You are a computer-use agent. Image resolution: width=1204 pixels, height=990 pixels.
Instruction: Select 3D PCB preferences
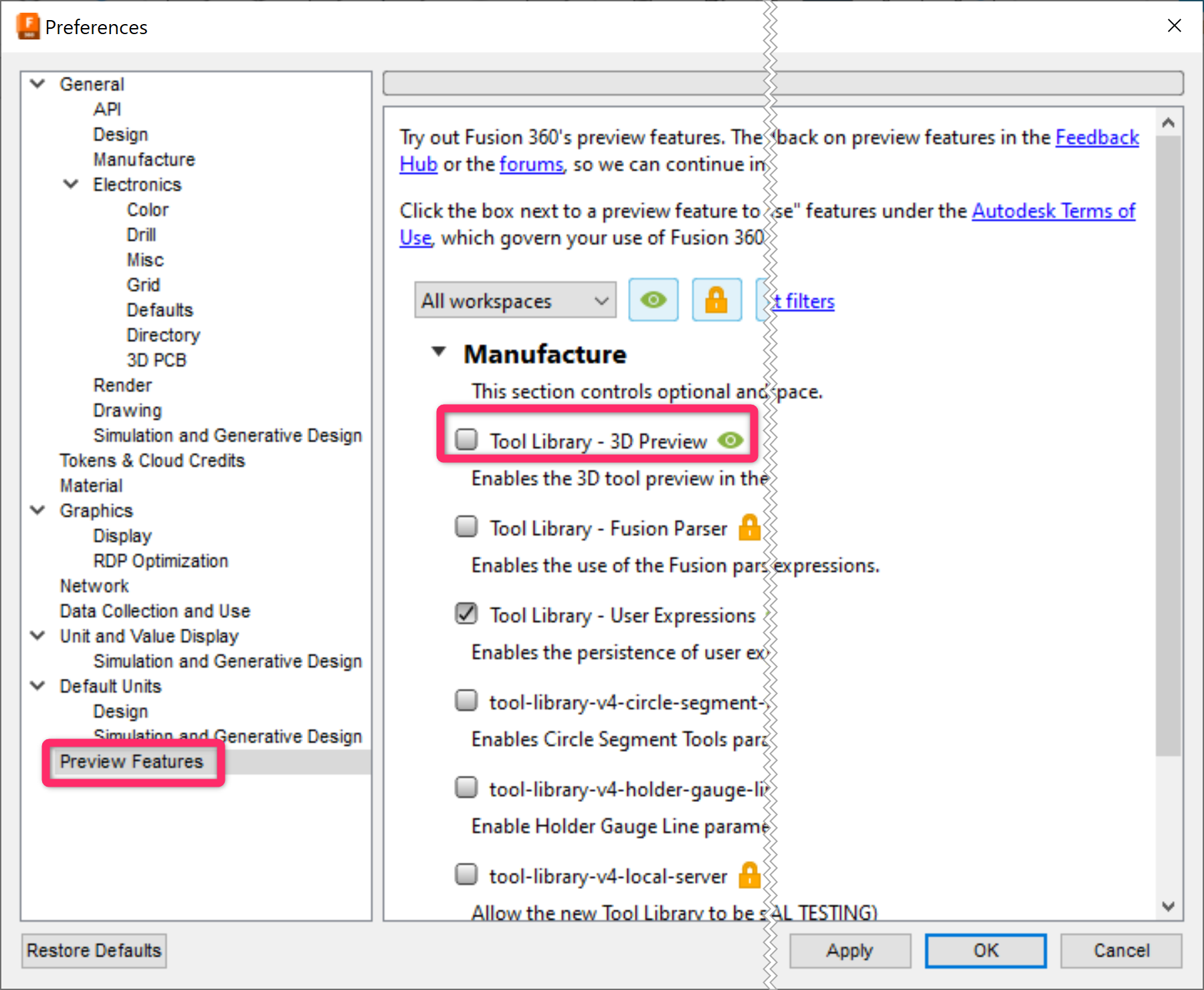tap(157, 360)
